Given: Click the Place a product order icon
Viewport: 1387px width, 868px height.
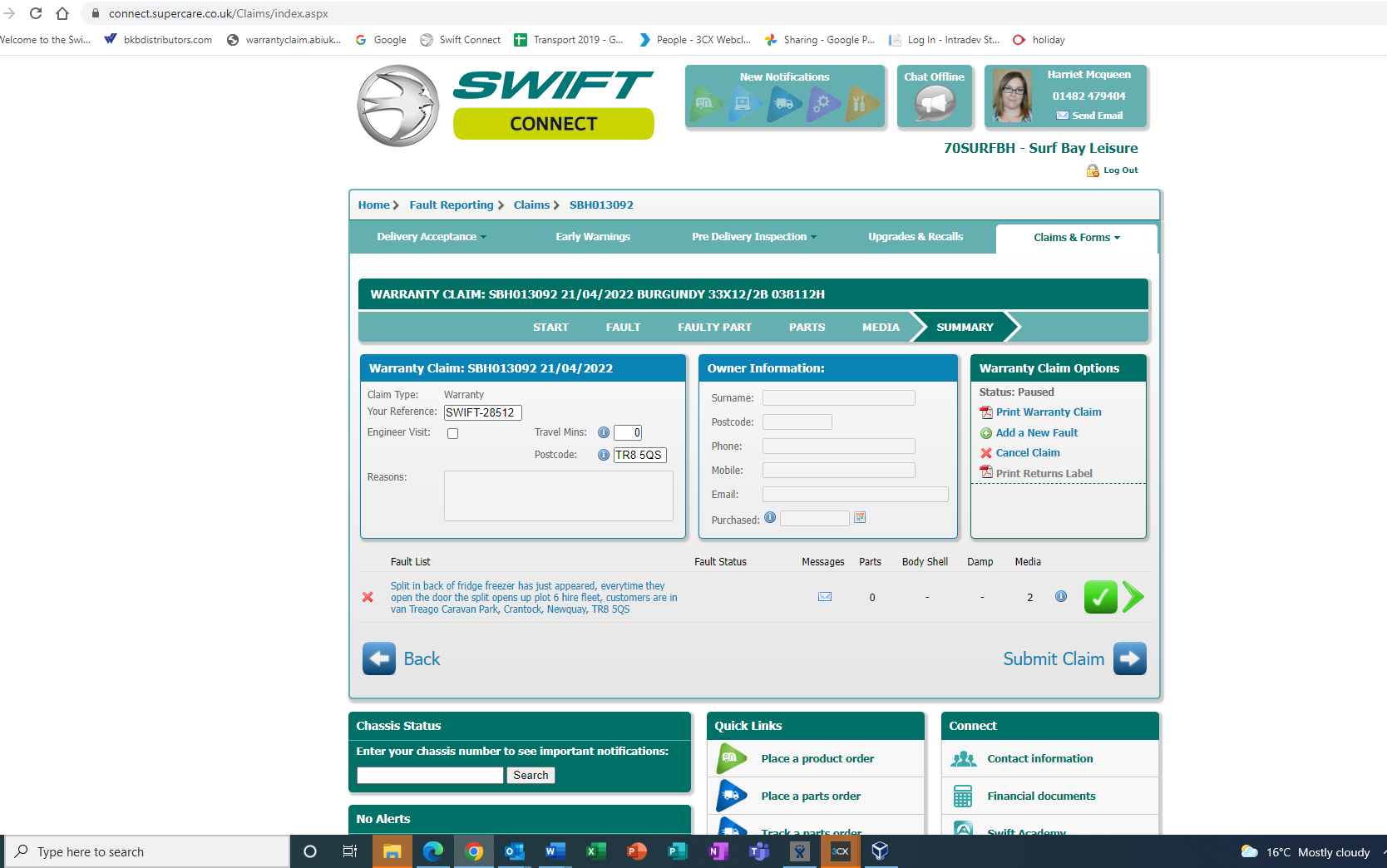Looking at the screenshot, I should [x=732, y=758].
